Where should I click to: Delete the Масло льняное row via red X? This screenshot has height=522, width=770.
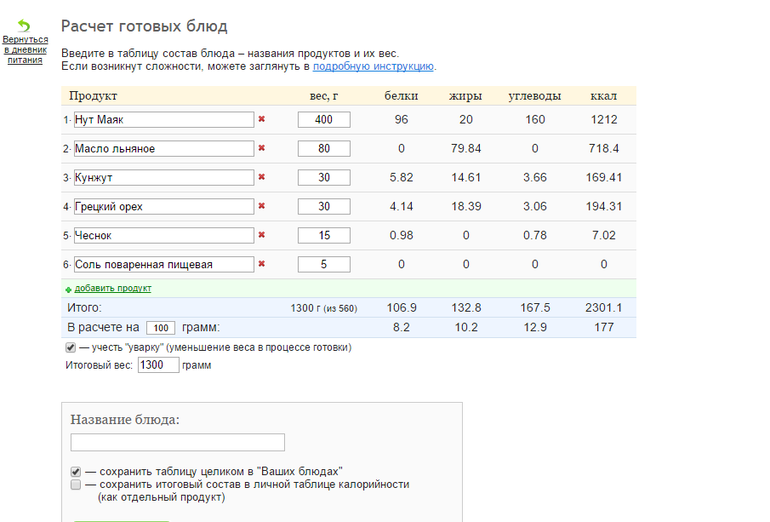coord(262,149)
